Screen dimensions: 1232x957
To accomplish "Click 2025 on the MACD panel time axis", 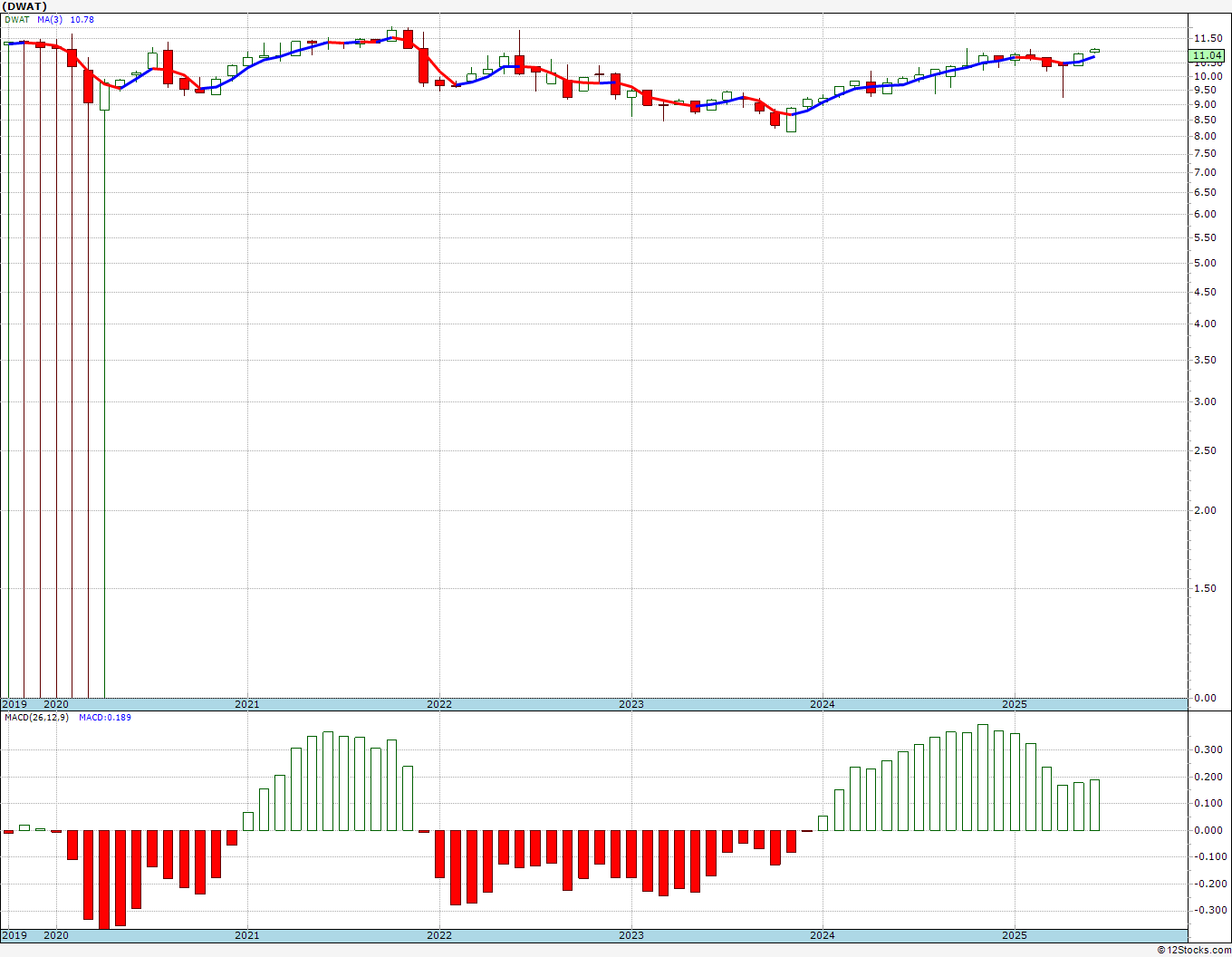I will (x=1015, y=935).
